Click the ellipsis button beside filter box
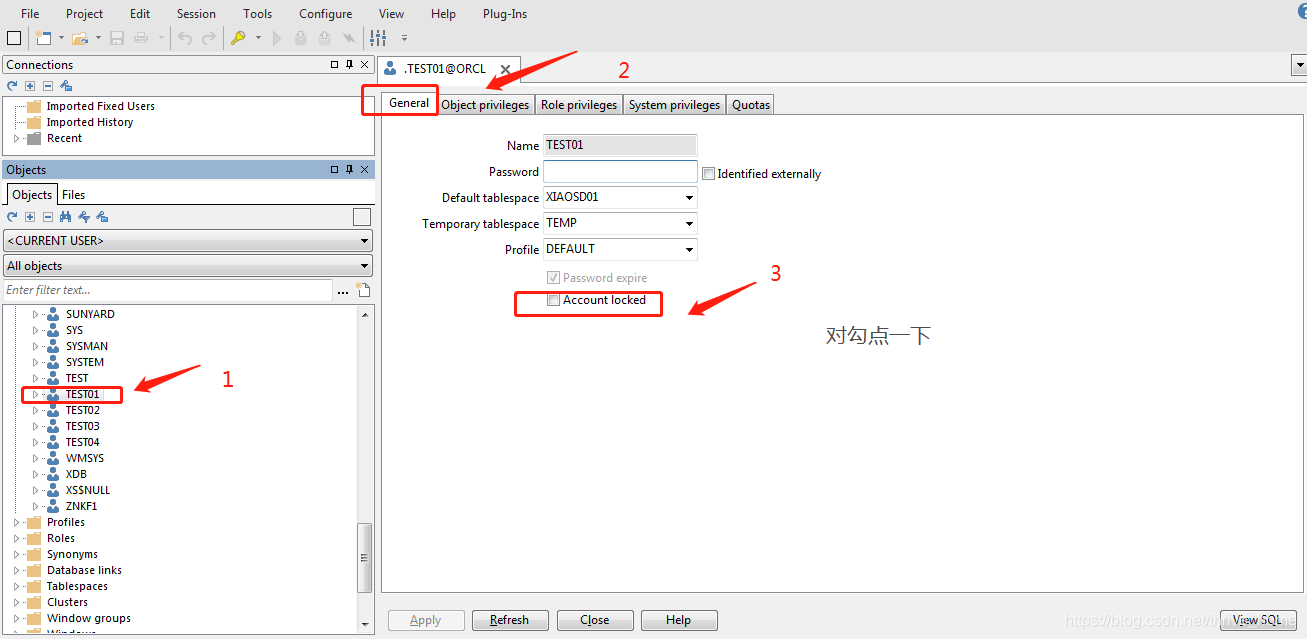This screenshot has width=1307, height=639. (343, 291)
